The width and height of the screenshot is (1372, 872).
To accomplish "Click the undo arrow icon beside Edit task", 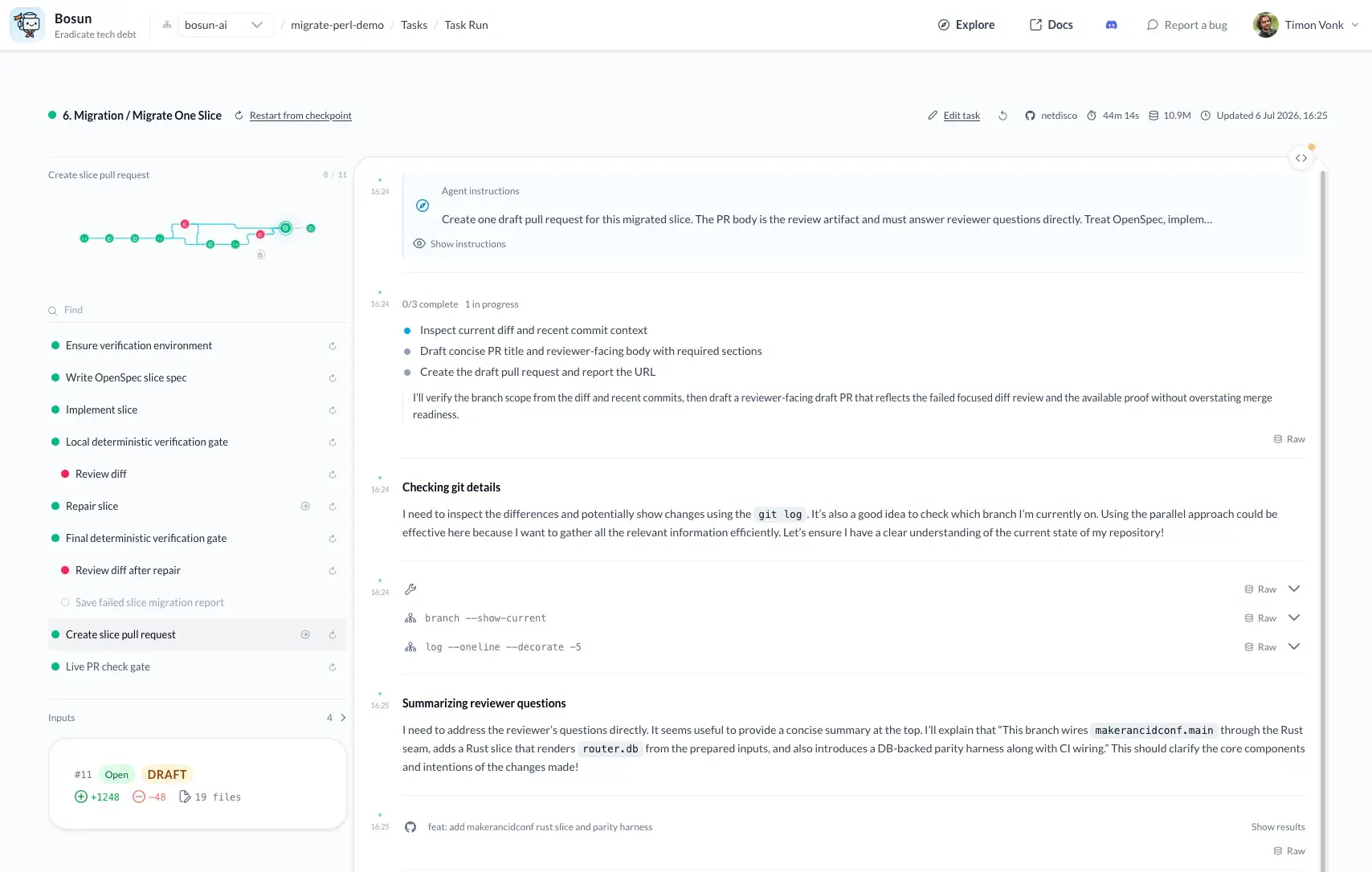I will click(1002, 116).
